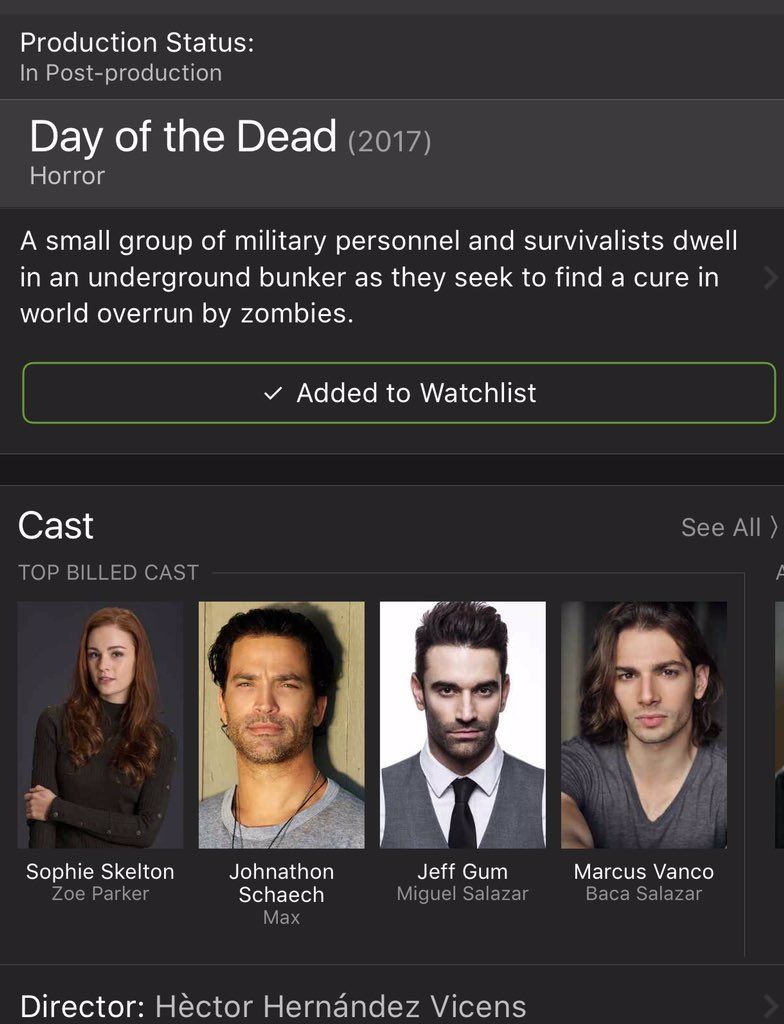This screenshot has height=1024, width=784.
Task: Open Jeff Gum's cast photo
Action: pyautogui.click(x=463, y=725)
